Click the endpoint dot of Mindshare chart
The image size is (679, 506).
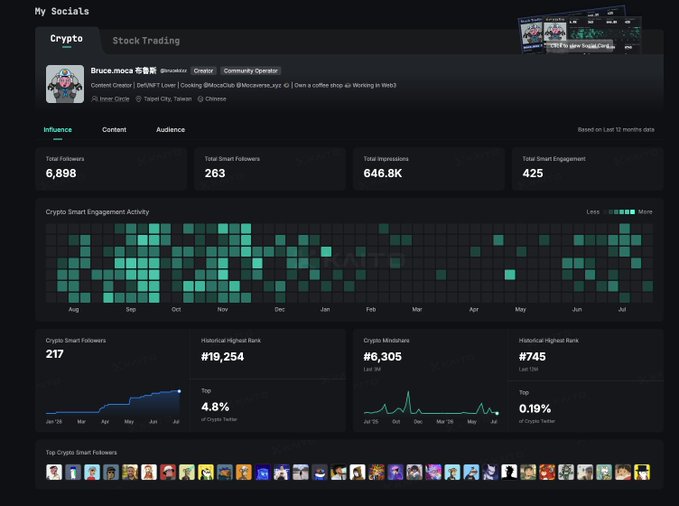coord(497,413)
